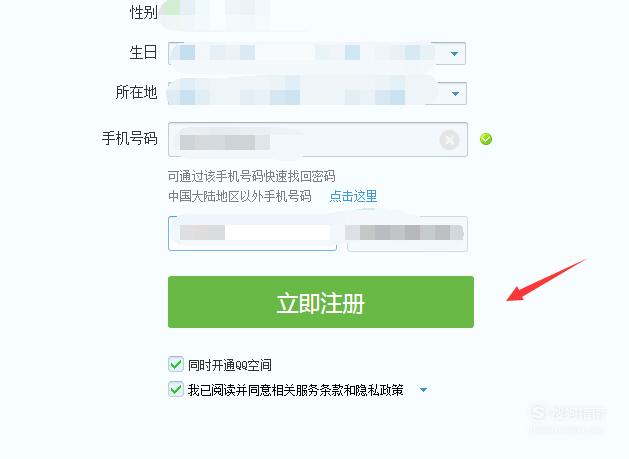This screenshot has width=629, height=459.
Task: Click the 我已阅读并同意相关服务条款和隐私政策 label
Action: pyautogui.click(x=296, y=390)
